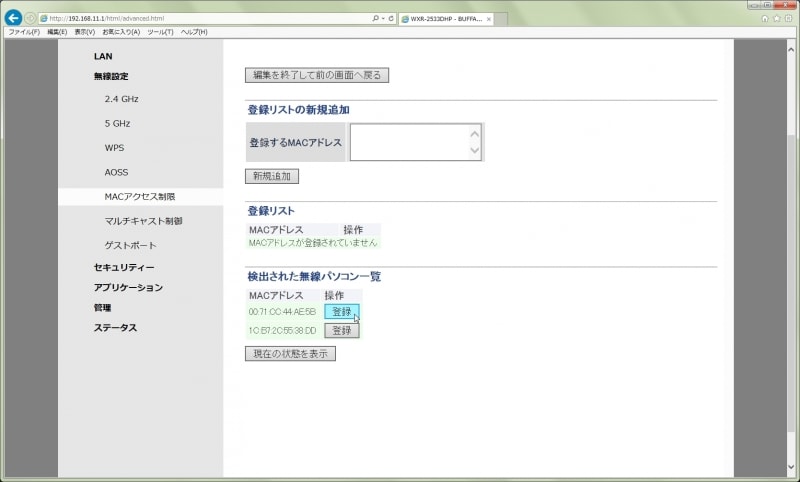Click the browser forward arrow button
800x482 pixels.
tap(30, 18)
